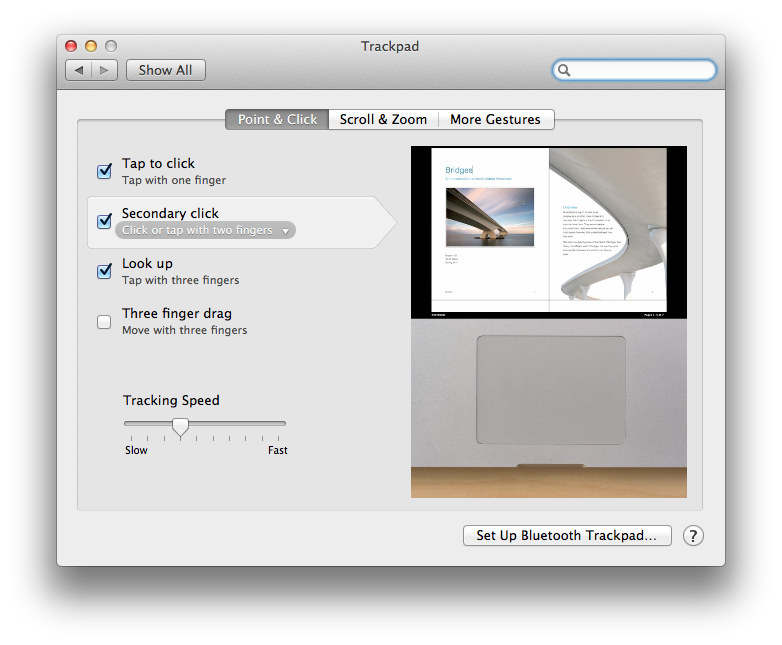The width and height of the screenshot is (782, 645).
Task: Click the 'Secondary click' label
Action: click(x=171, y=214)
